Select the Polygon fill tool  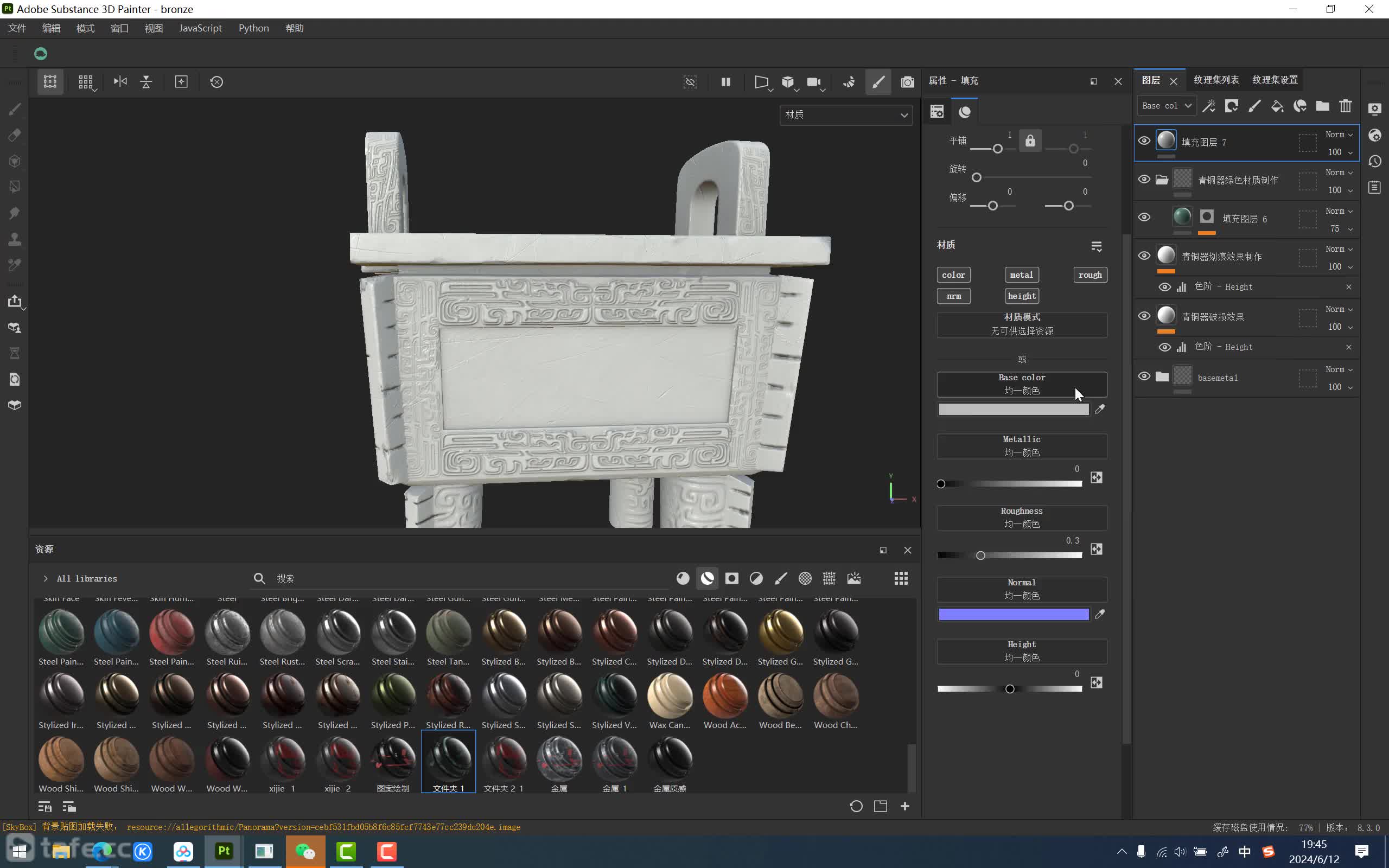[15, 187]
